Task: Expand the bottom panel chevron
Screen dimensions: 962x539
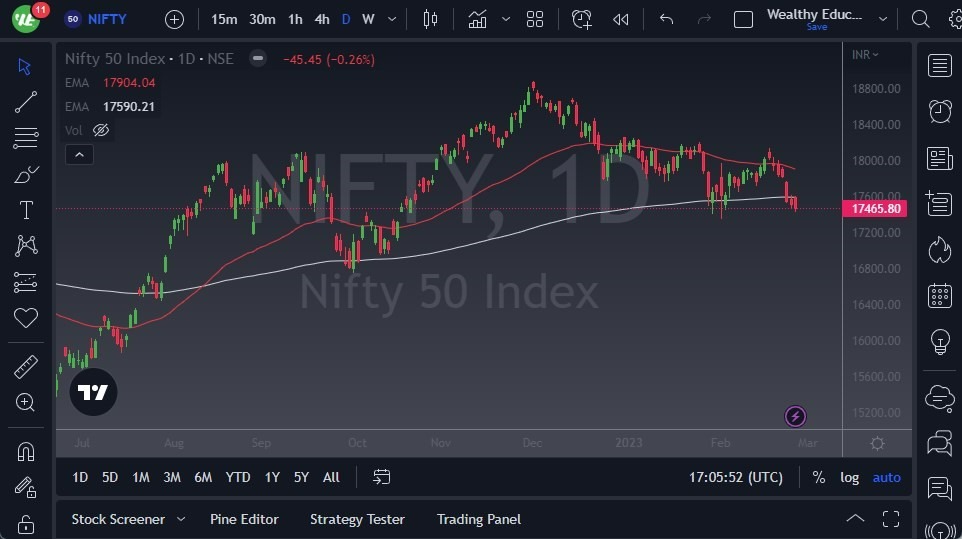Action: tap(855, 519)
